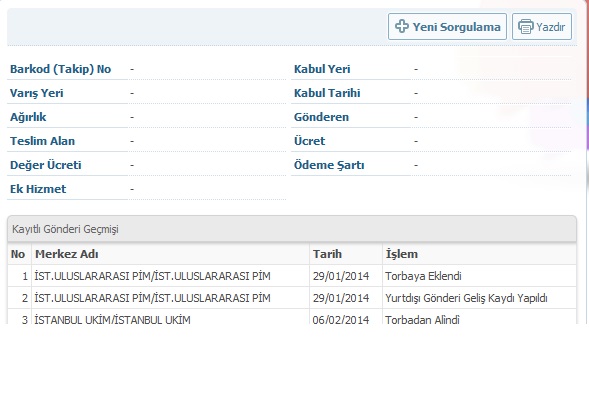
Task: Click the Tarih column header
Action: coord(346,254)
